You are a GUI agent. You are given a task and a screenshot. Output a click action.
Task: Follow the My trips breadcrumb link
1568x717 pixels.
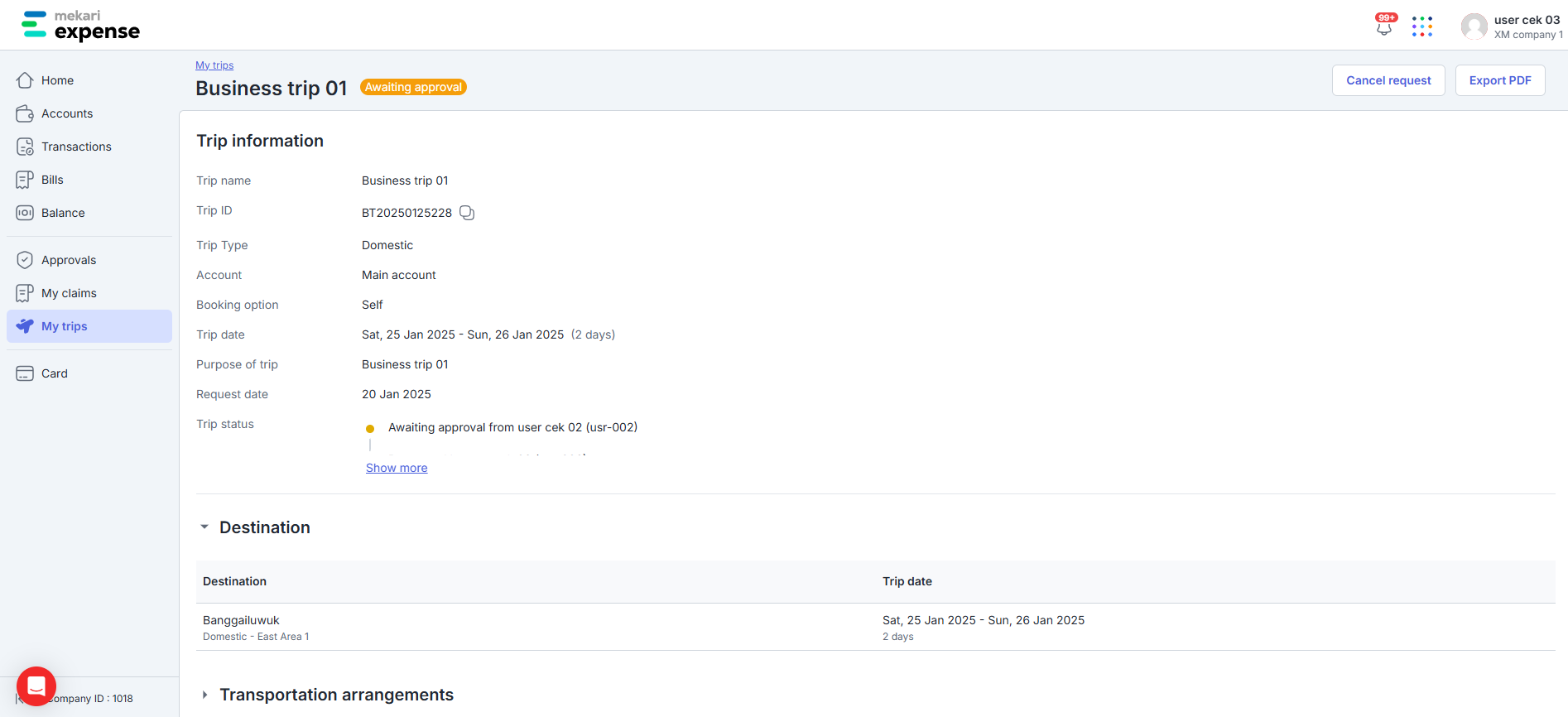214,65
